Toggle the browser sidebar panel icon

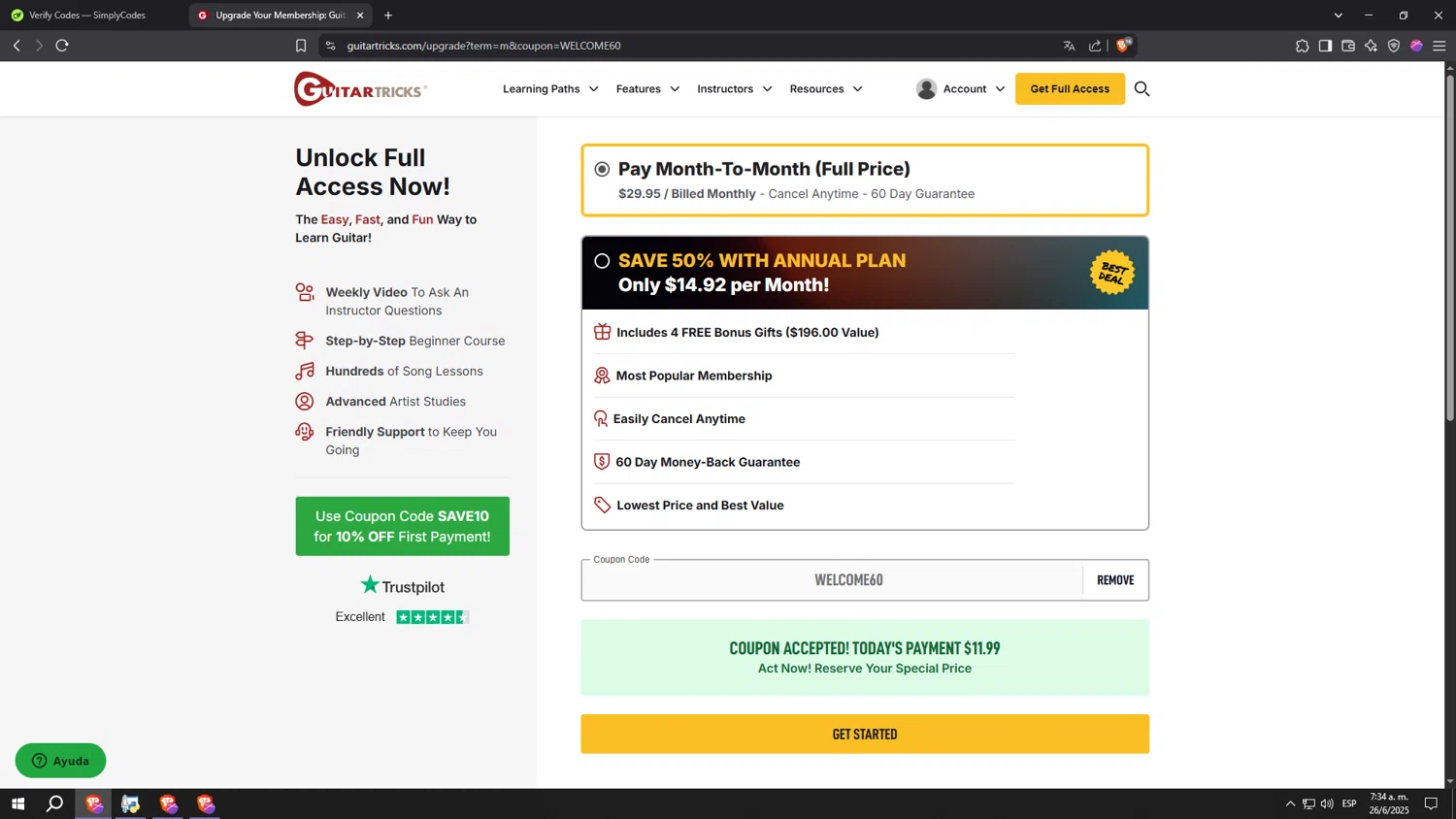click(x=1325, y=46)
